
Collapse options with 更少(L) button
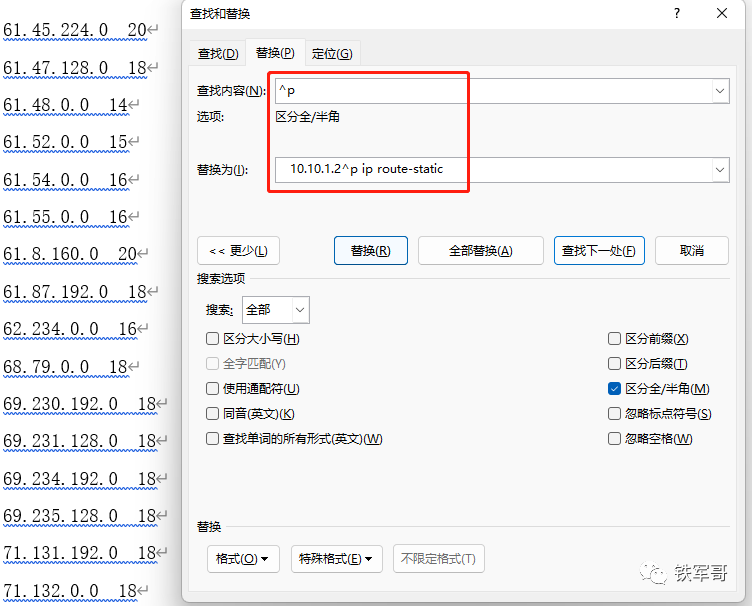(x=238, y=251)
